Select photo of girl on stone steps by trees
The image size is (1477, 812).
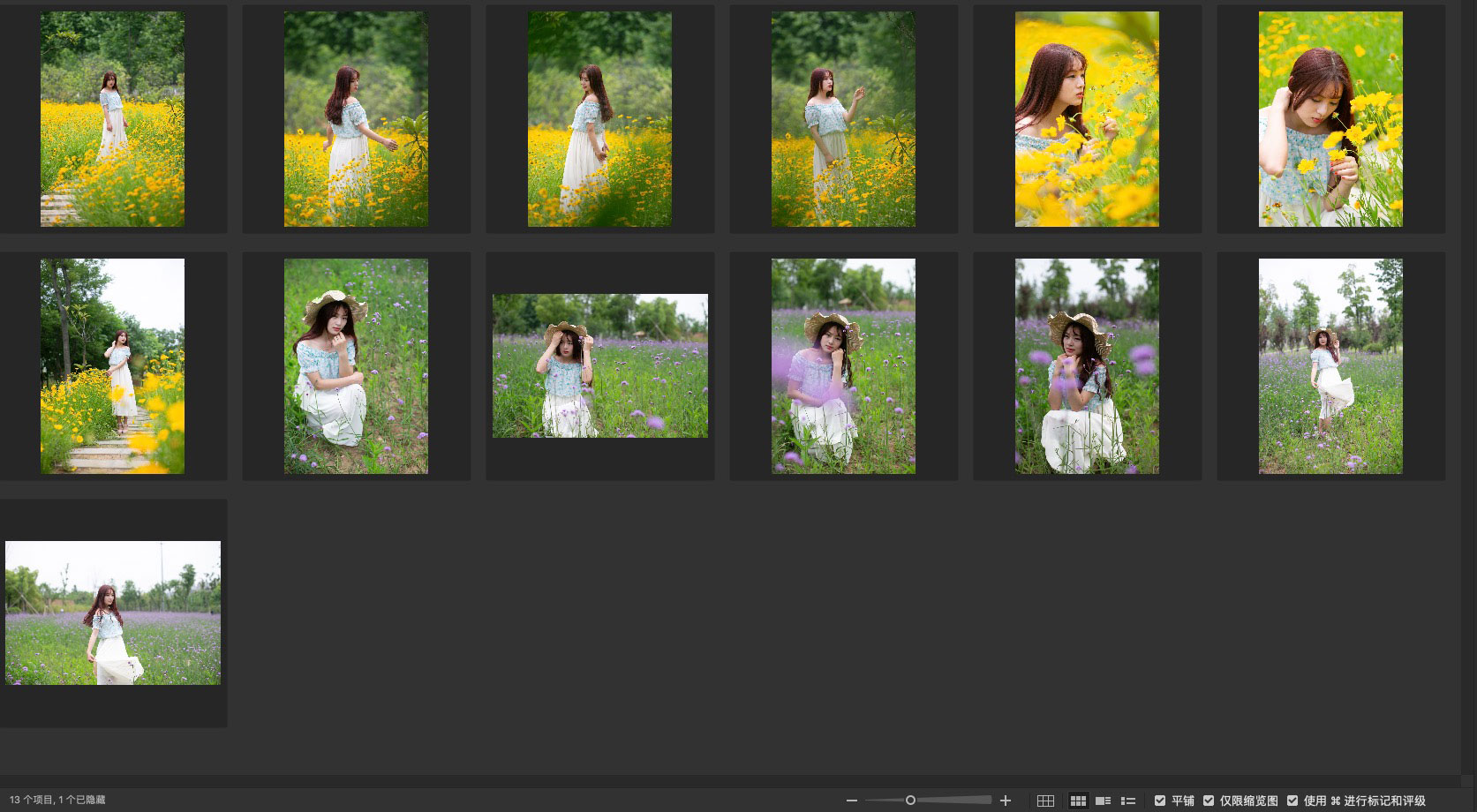click(112, 366)
